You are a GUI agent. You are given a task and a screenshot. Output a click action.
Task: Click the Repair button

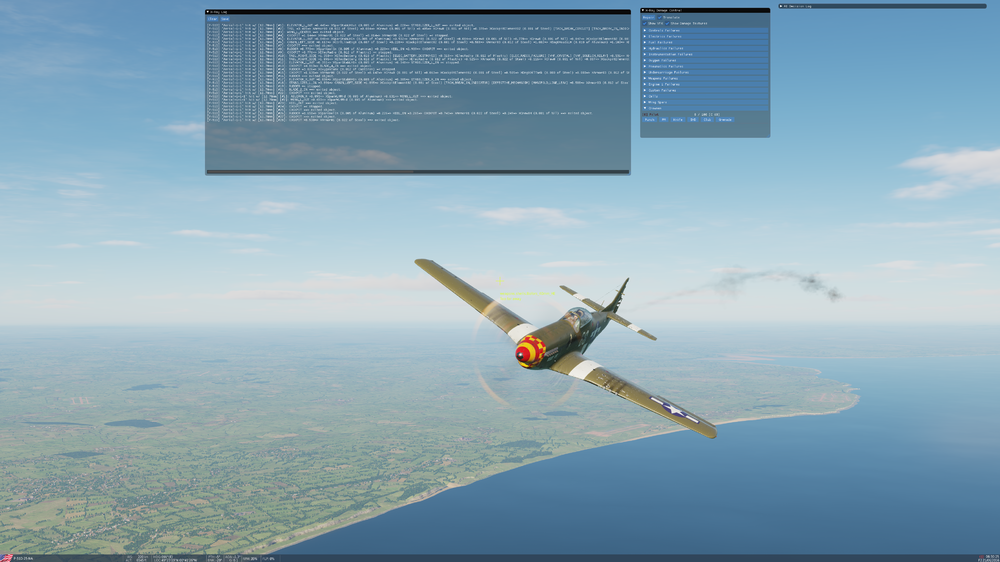coord(649,17)
